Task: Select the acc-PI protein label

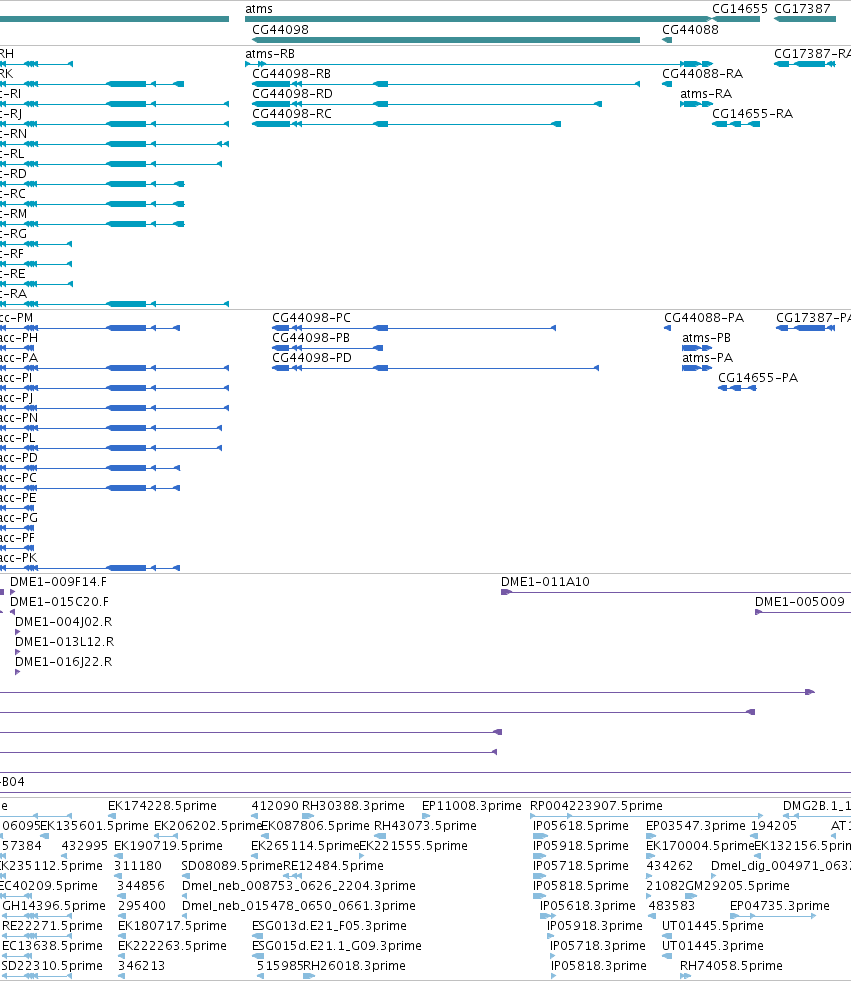Action: pyautogui.click(x=16, y=378)
